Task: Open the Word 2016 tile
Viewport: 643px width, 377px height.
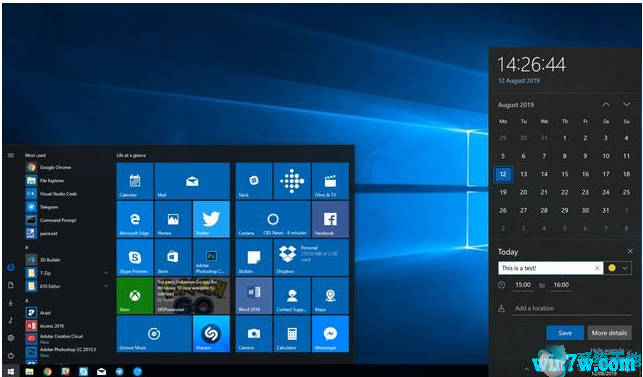Action: point(254,295)
